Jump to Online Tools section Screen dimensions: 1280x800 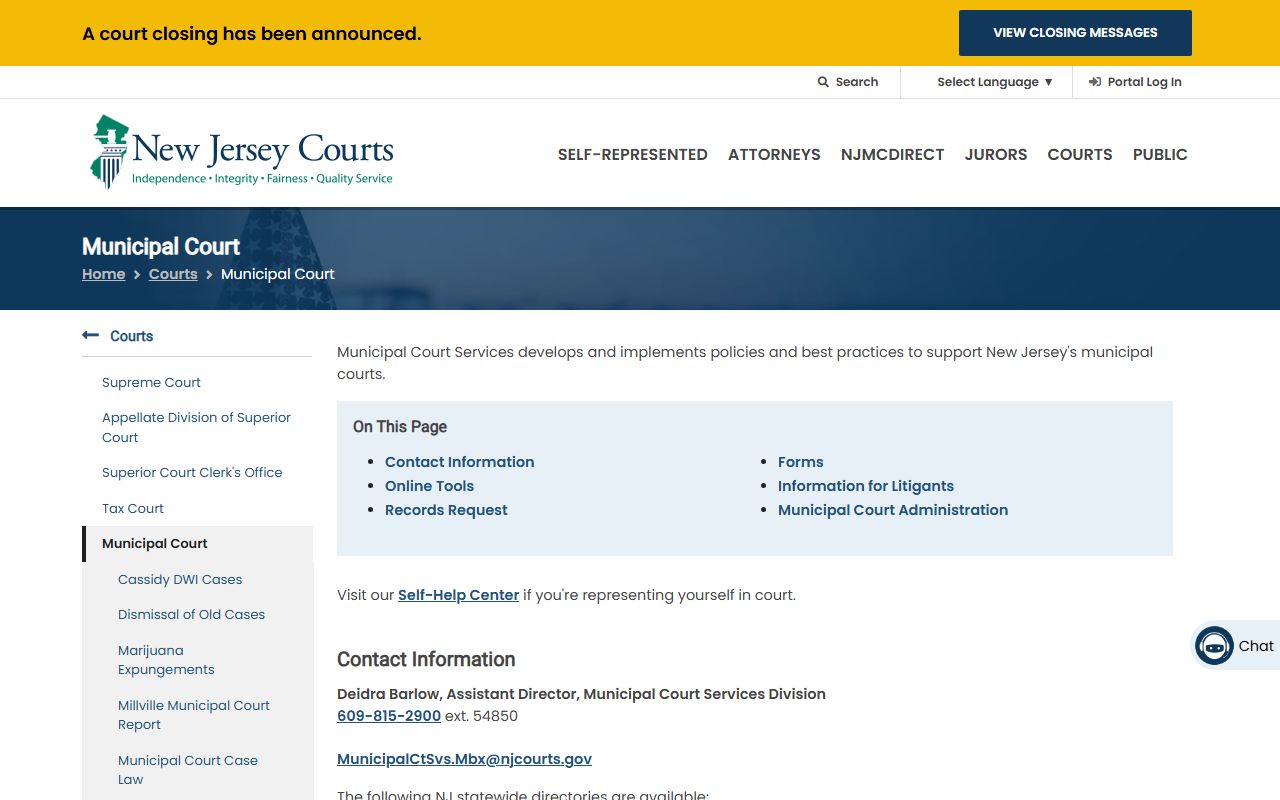(x=429, y=486)
